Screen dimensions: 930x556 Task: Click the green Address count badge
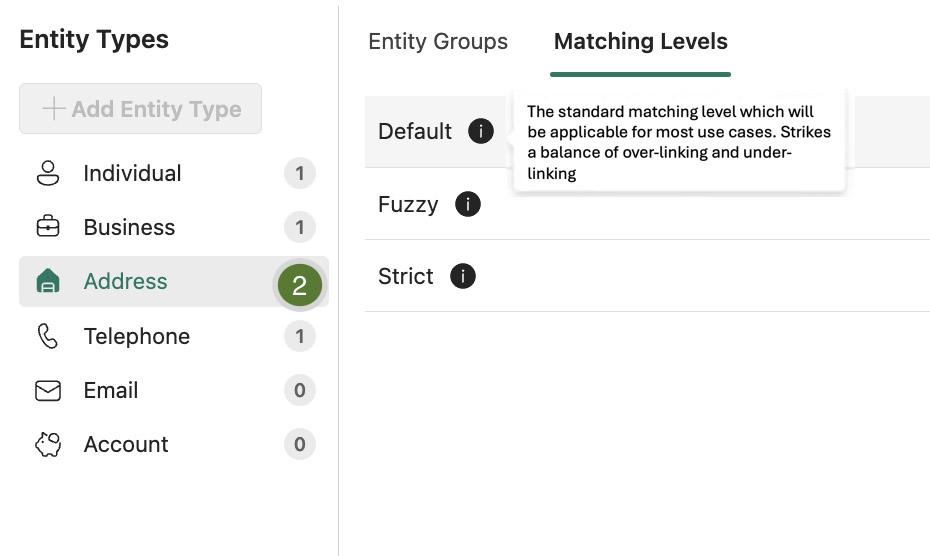pyautogui.click(x=300, y=285)
